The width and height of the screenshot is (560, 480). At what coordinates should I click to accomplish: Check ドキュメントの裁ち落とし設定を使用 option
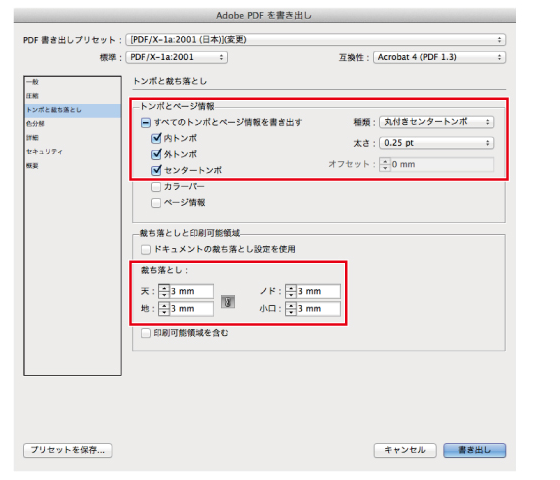pos(146,249)
